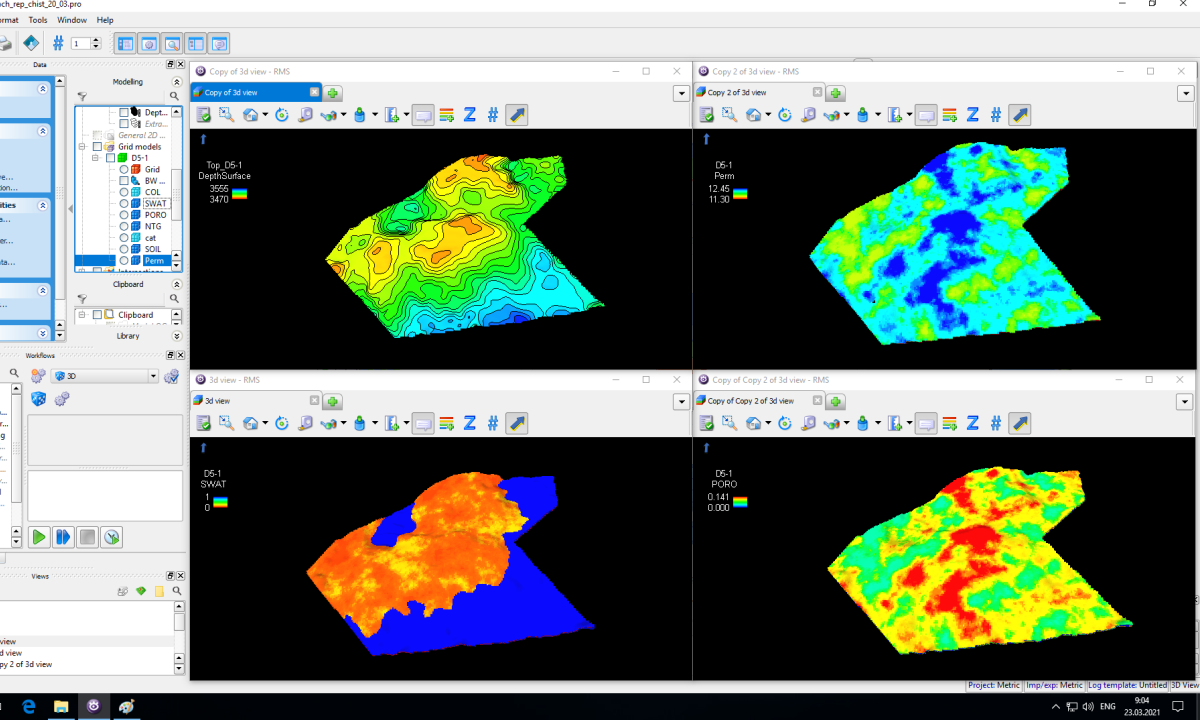The height and width of the screenshot is (720, 1200).
Task: Click the Z scale icon in Copy of 3d view
Action: click(469, 115)
